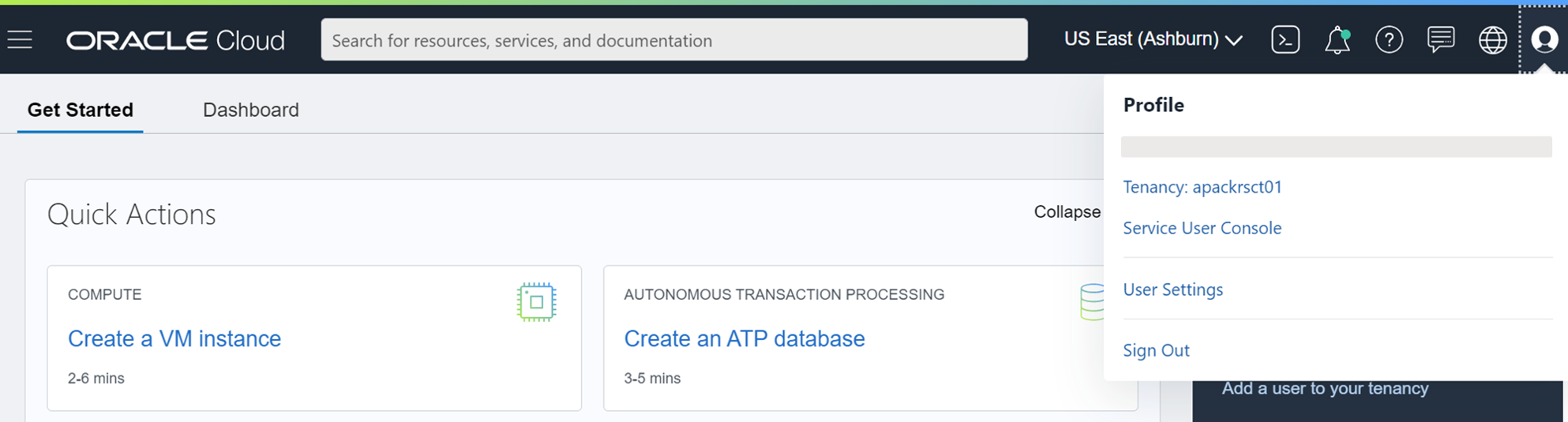Viewport: 1568px width, 422px height.
Task: Open the announcements bell icon
Action: pyautogui.click(x=1337, y=40)
